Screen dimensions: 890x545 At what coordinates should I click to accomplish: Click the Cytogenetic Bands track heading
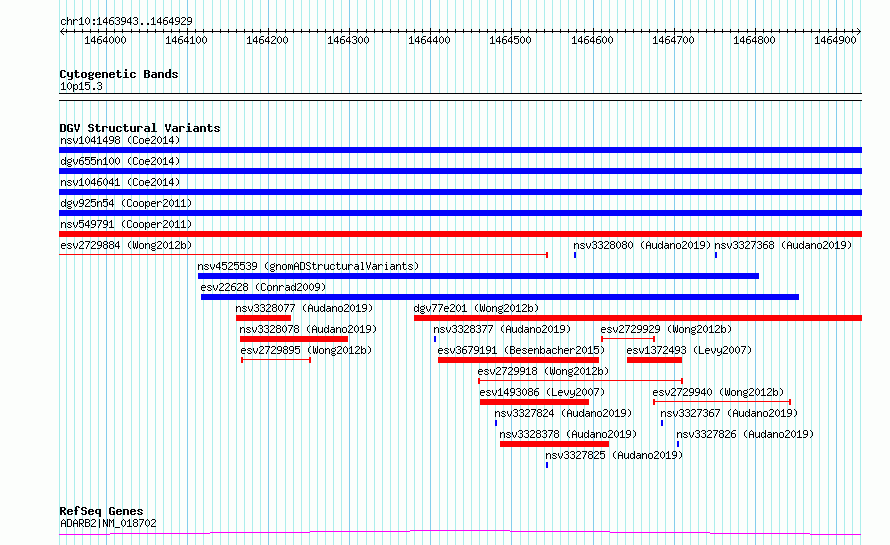point(119,74)
